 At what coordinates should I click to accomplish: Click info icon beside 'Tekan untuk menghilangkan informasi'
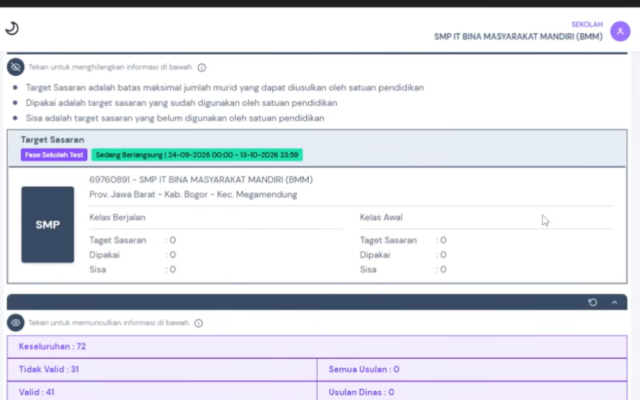click(202, 67)
